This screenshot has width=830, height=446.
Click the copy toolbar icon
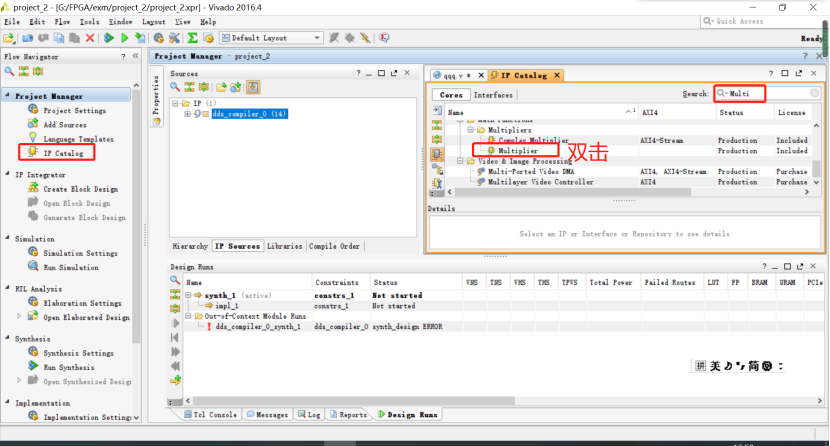[59, 38]
